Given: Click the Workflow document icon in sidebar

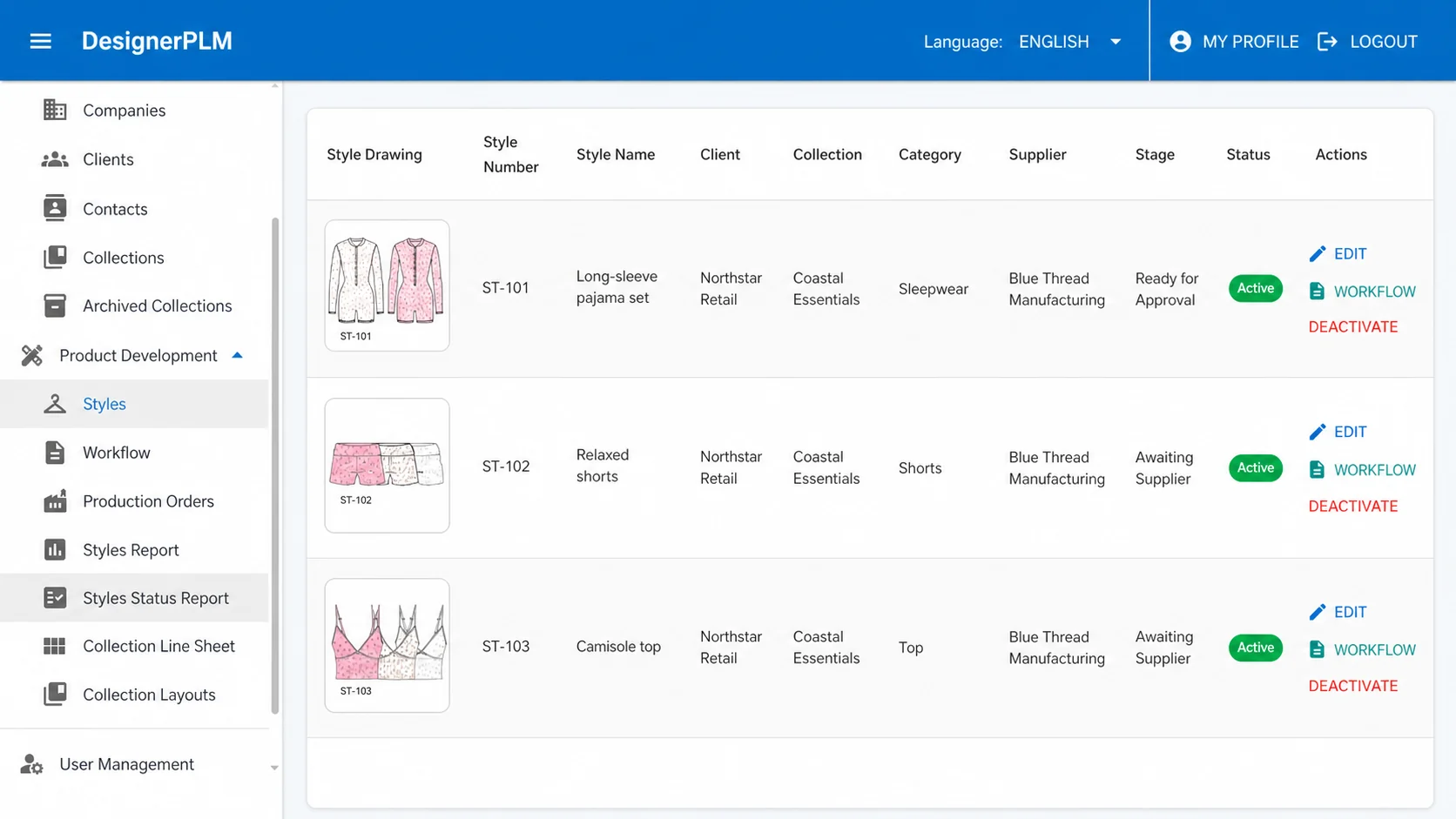Looking at the screenshot, I should click(x=55, y=453).
